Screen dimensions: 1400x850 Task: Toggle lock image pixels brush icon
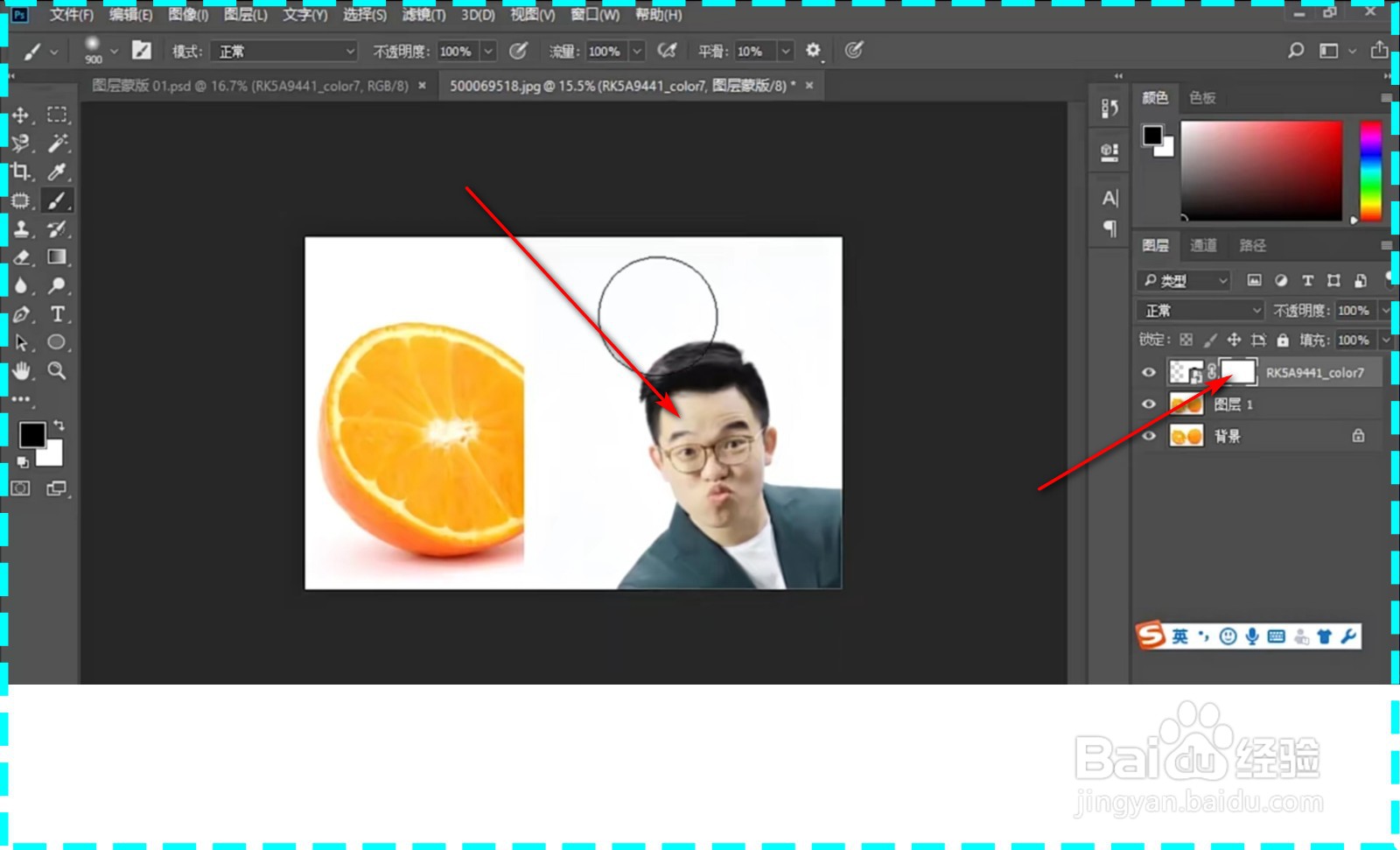1210,340
